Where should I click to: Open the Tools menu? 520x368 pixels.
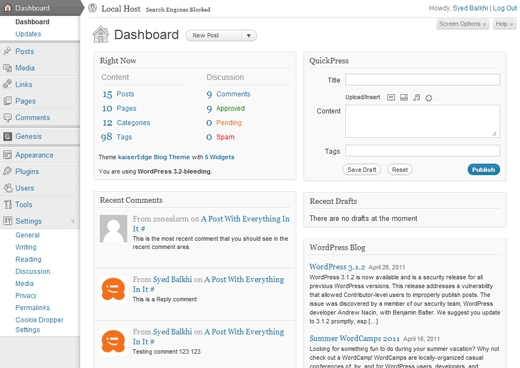click(x=24, y=204)
